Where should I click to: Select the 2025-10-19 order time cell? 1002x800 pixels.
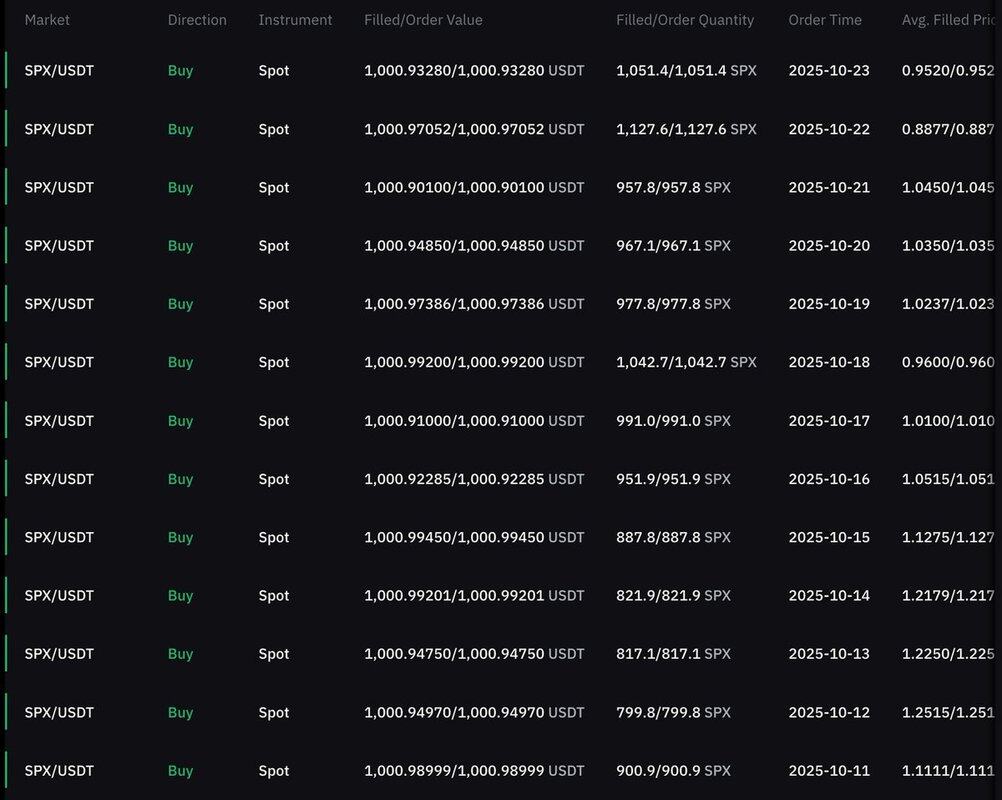[829, 304]
